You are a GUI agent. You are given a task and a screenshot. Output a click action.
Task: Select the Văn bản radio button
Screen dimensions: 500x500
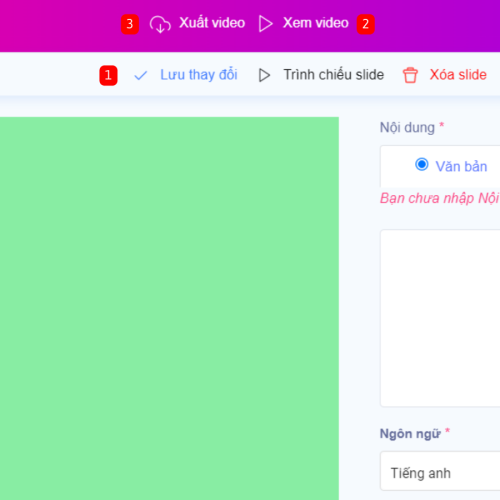pyautogui.click(x=422, y=164)
